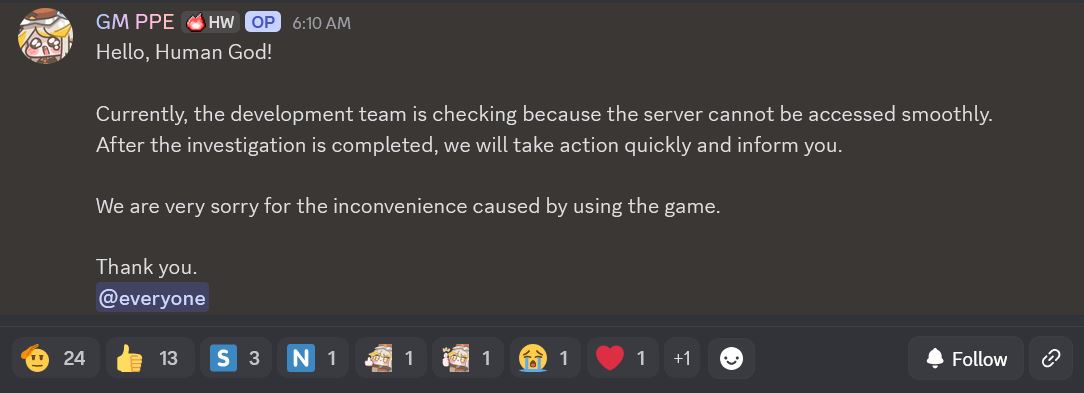Click the HW flame server tag badge
Viewport: 1084px width, 393px height.
pos(211,22)
